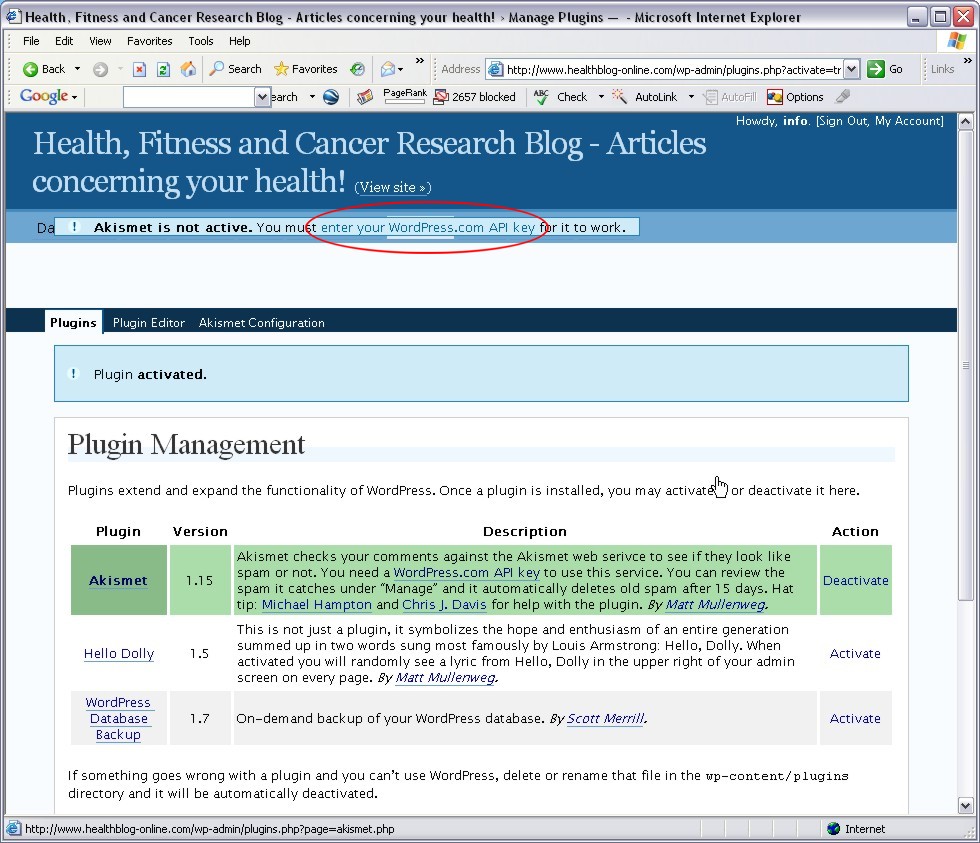
Task: Click the IE page icon in the title bar
Action: pyautogui.click(x=13, y=16)
